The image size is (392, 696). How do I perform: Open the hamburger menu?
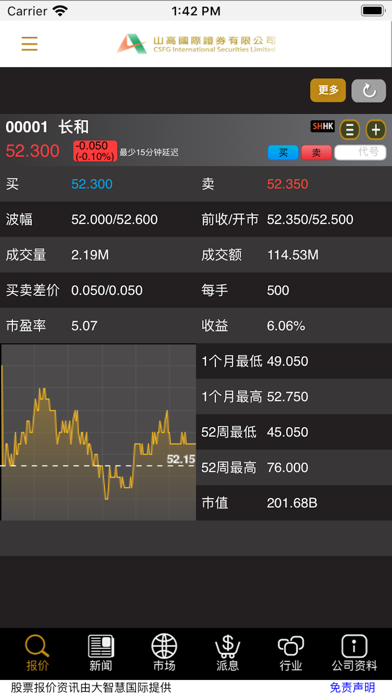[29, 44]
